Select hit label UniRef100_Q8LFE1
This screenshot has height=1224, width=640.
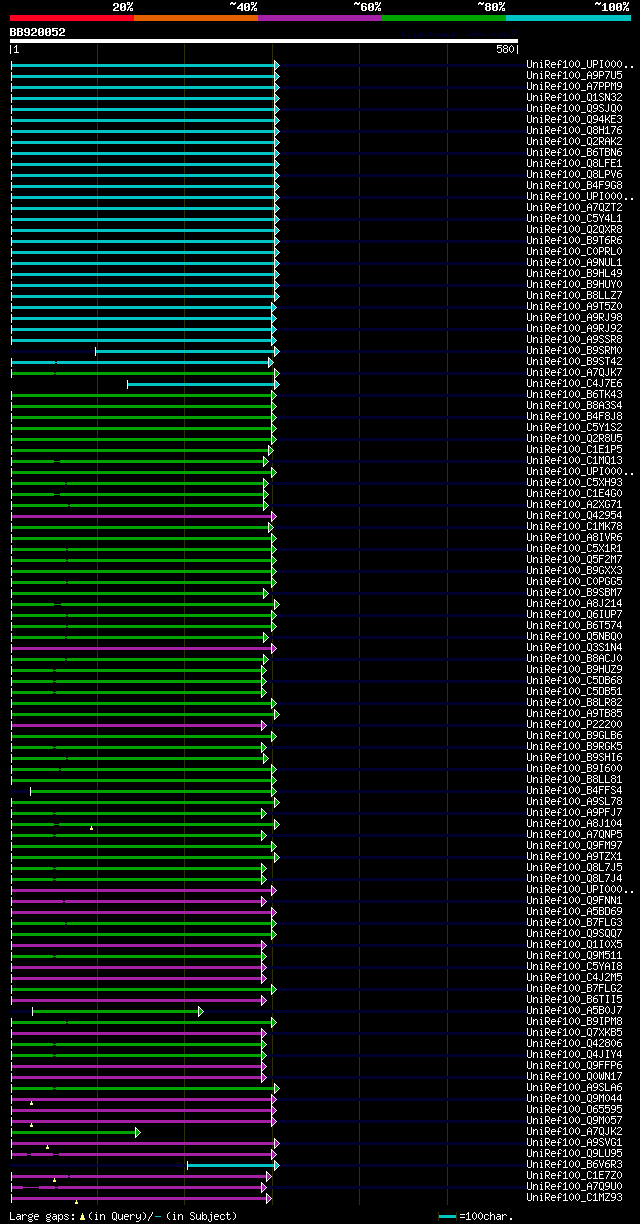574,163
